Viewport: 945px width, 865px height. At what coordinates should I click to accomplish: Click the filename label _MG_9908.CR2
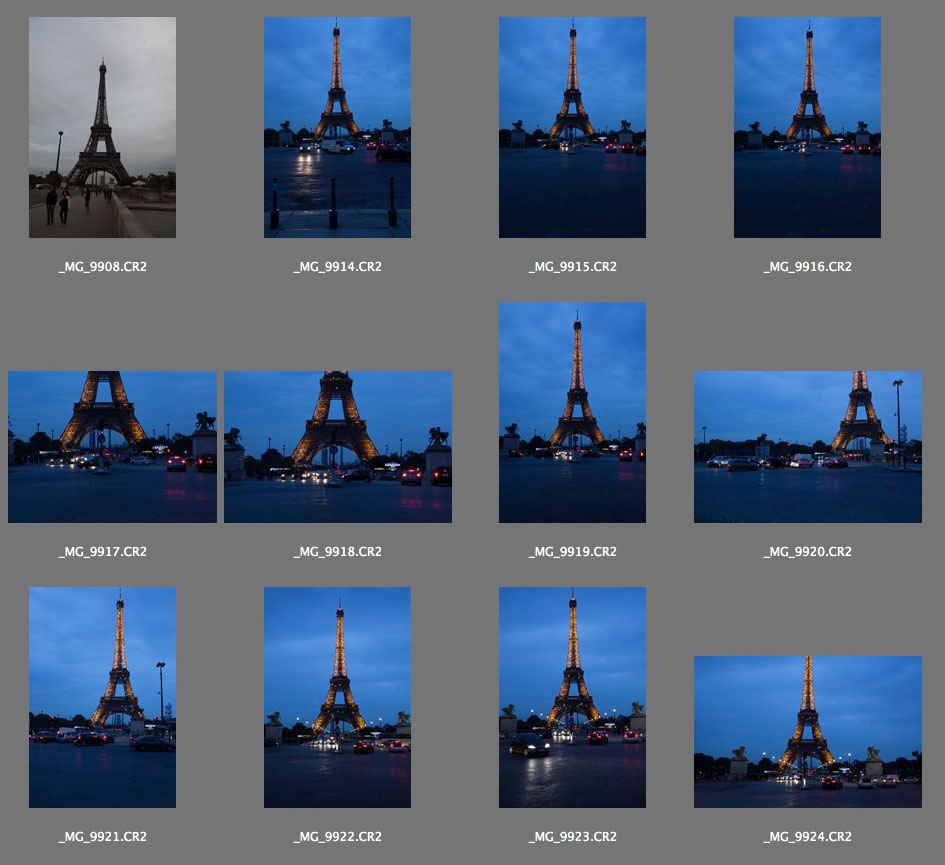[102, 267]
